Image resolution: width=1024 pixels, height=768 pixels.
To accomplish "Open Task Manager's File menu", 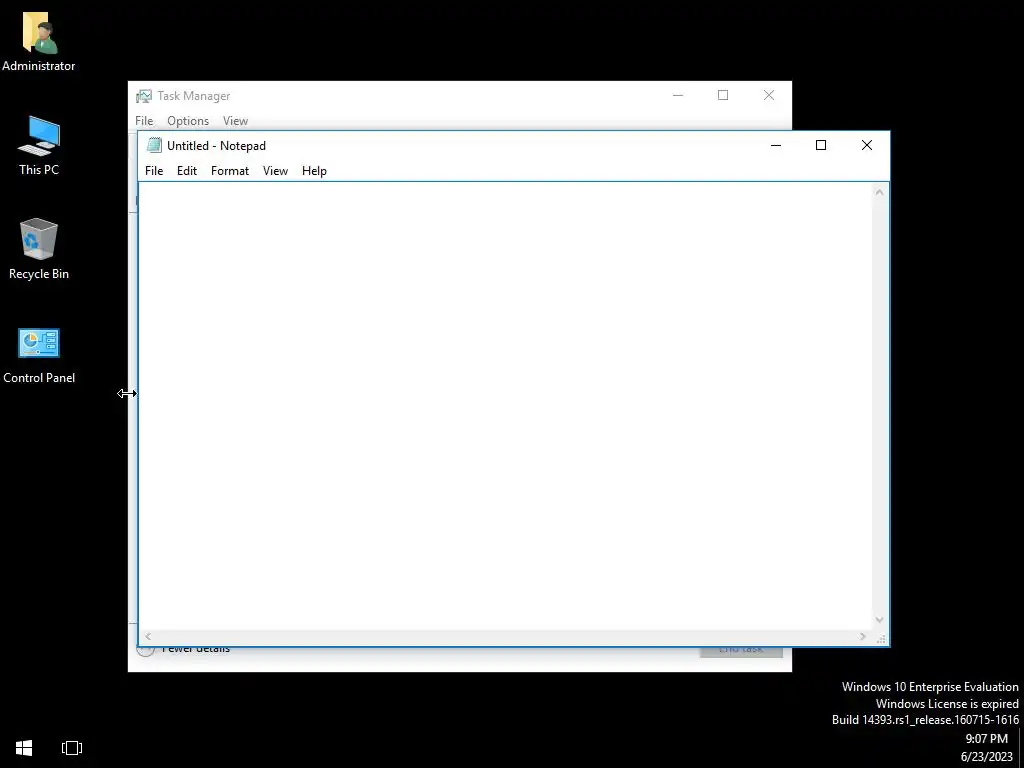I will click(x=144, y=121).
